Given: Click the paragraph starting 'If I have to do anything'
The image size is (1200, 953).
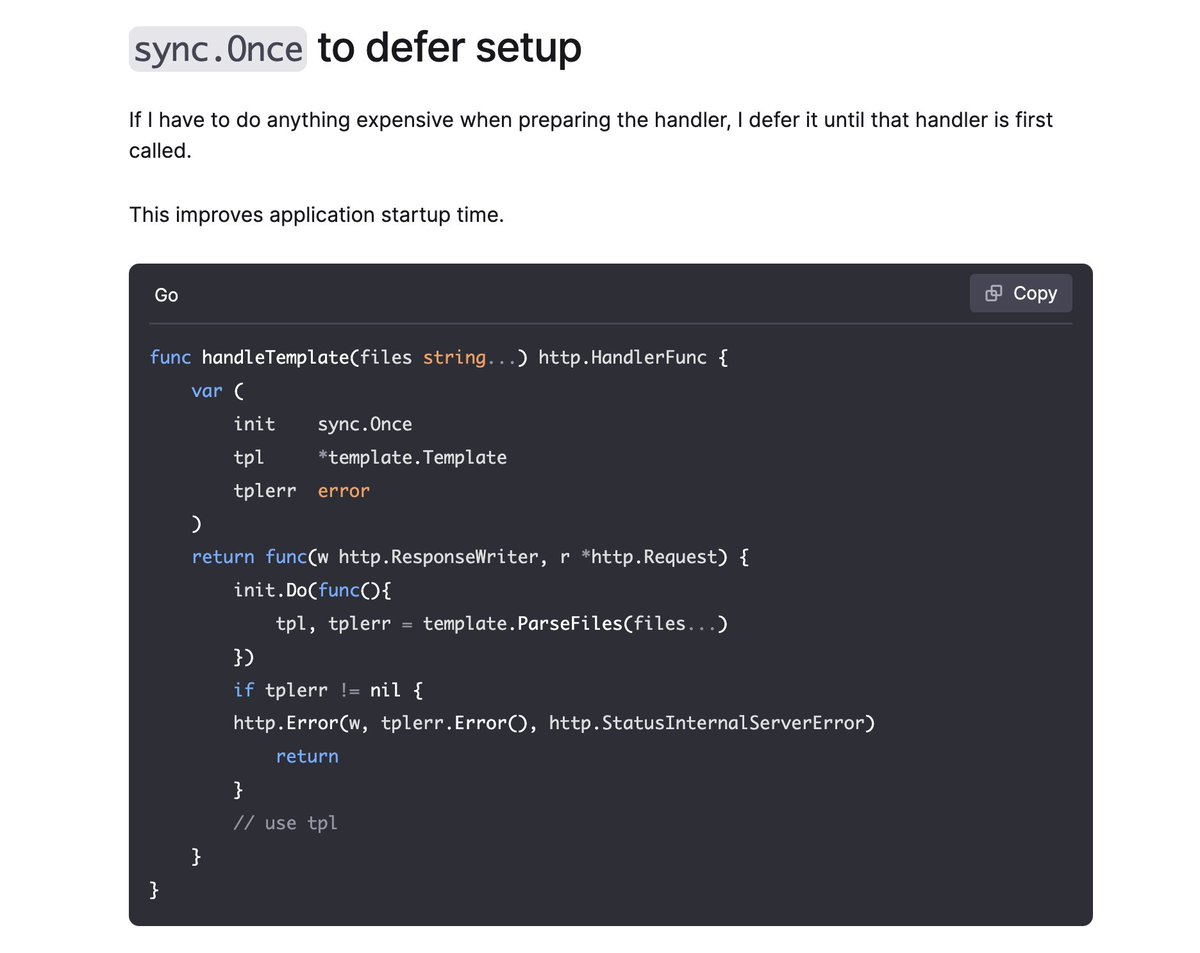Looking at the screenshot, I should click(591, 137).
